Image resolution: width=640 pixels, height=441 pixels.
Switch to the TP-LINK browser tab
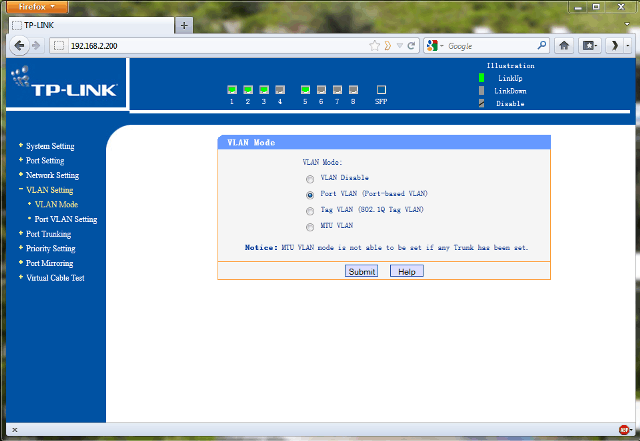pos(91,25)
